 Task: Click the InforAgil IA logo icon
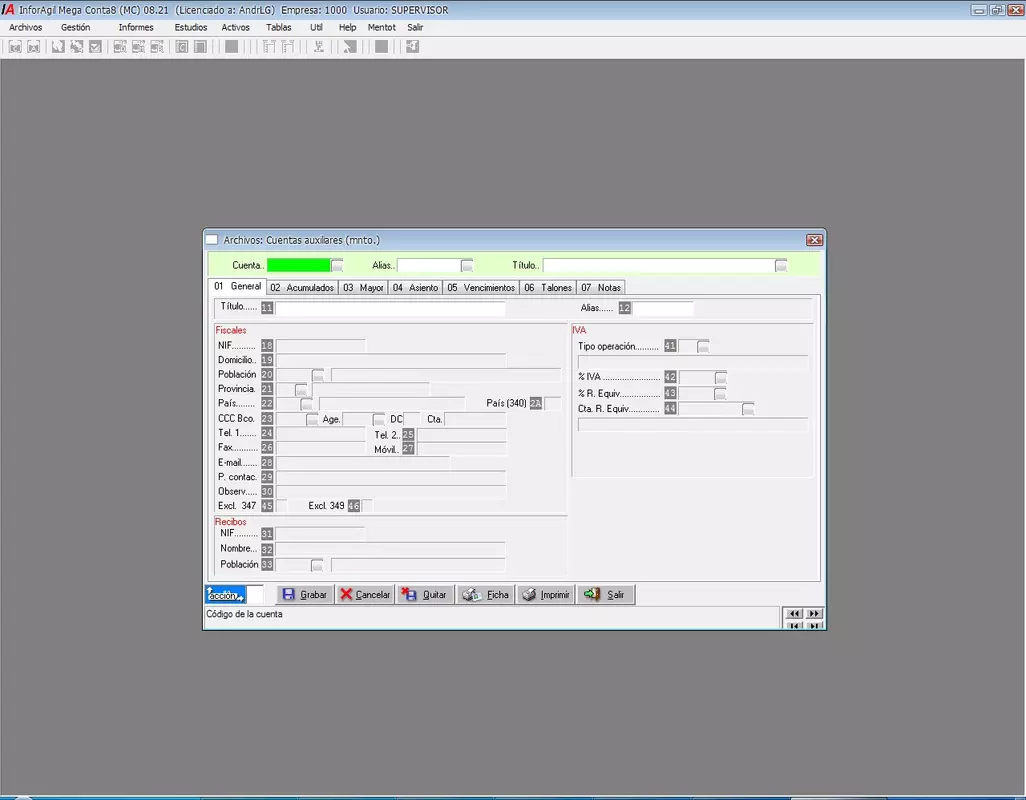coord(8,10)
